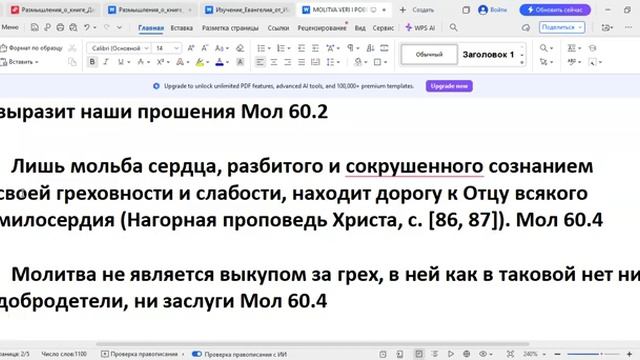Image resolution: width=640 pixels, height=360 pixels.
Task: Click the Clear formatting eraser icon
Action: (240, 48)
